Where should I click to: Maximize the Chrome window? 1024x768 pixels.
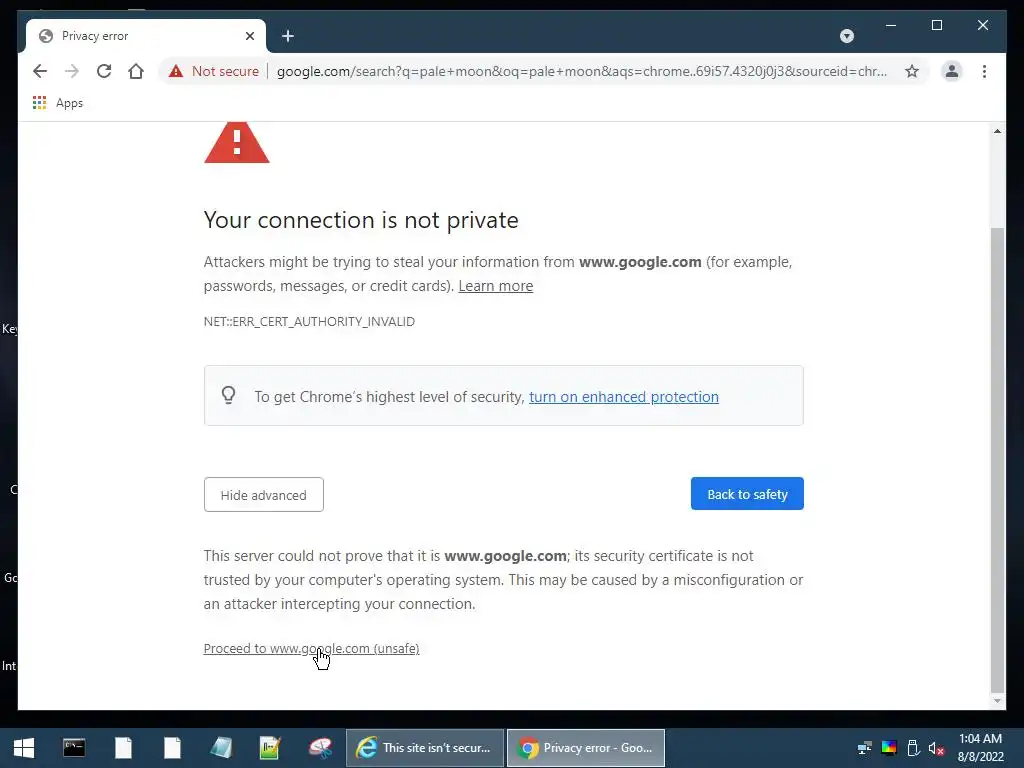[936, 25]
